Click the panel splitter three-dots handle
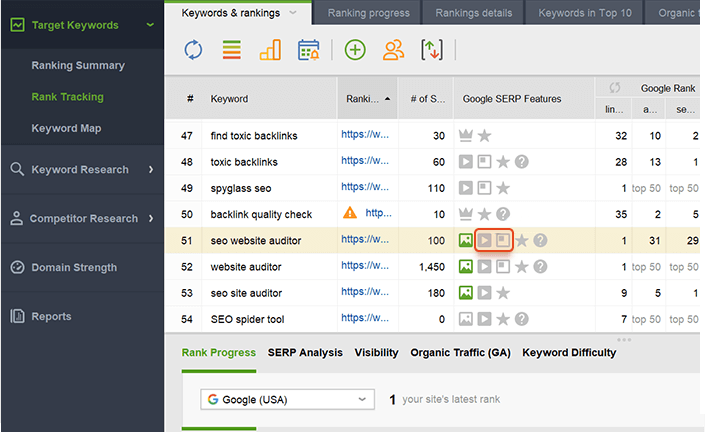705x432 pixels. 624,340
